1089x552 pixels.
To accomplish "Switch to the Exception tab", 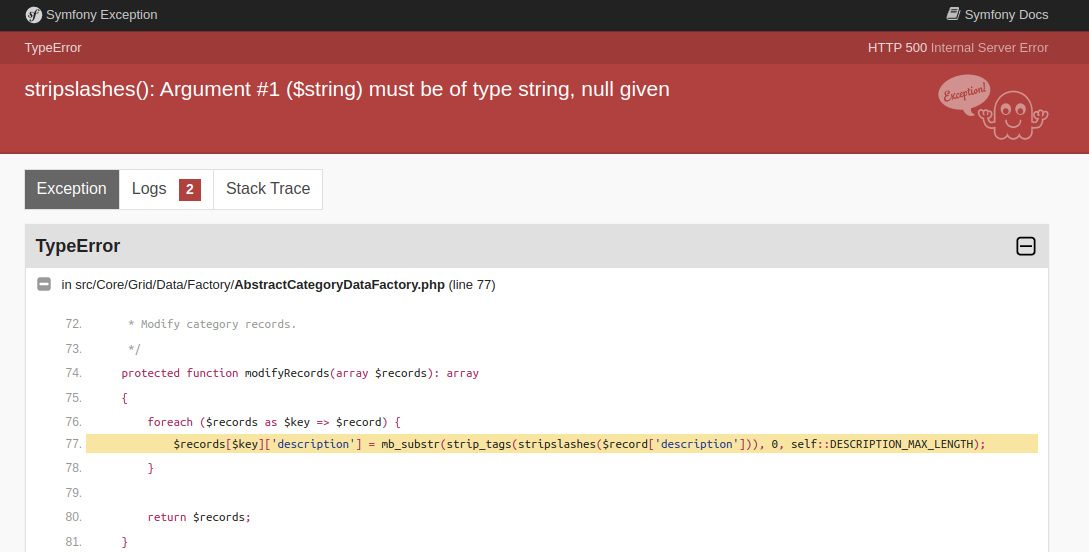I will (x=72, y=189).
